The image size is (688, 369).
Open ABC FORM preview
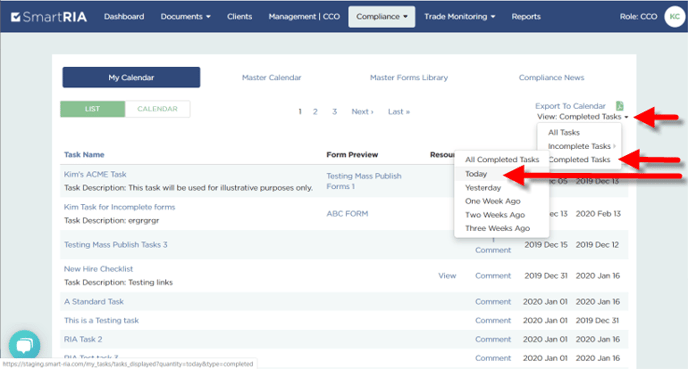click(x=347, y=214)
